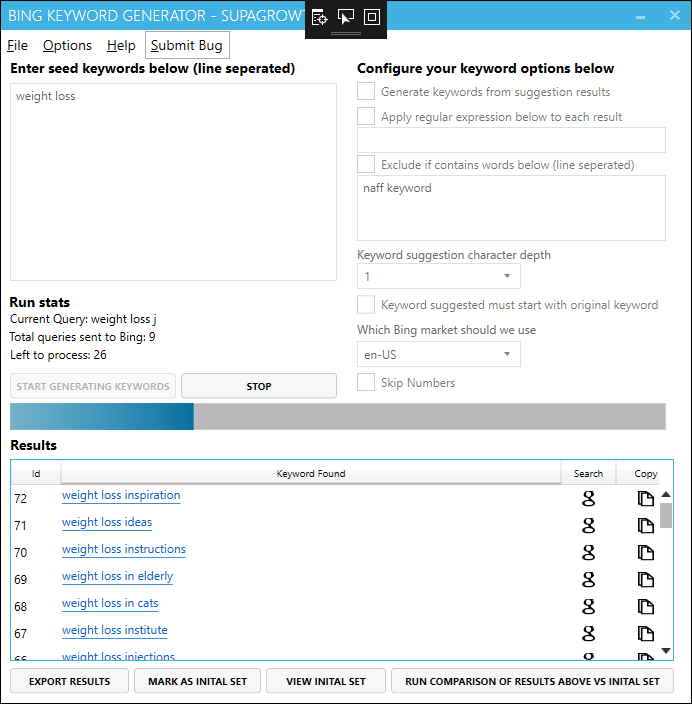Screen dimensions: 692x704
Task: Minimize the Bing Keyword Generator window
Action: click(640, 16)
